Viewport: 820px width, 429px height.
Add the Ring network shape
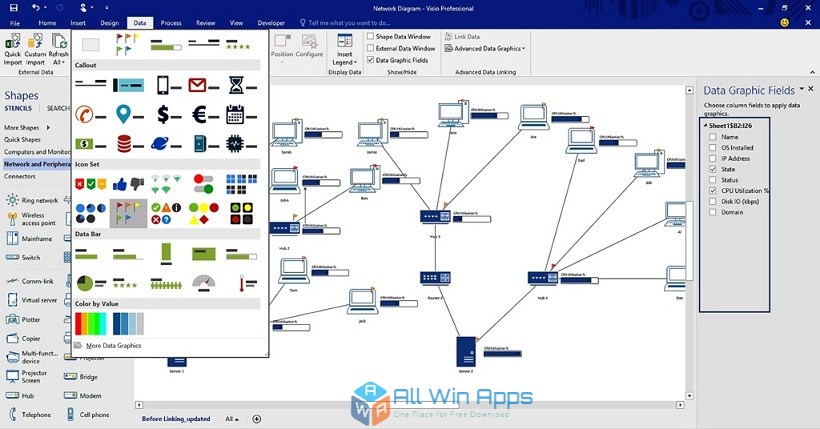[x=32, y=200]
